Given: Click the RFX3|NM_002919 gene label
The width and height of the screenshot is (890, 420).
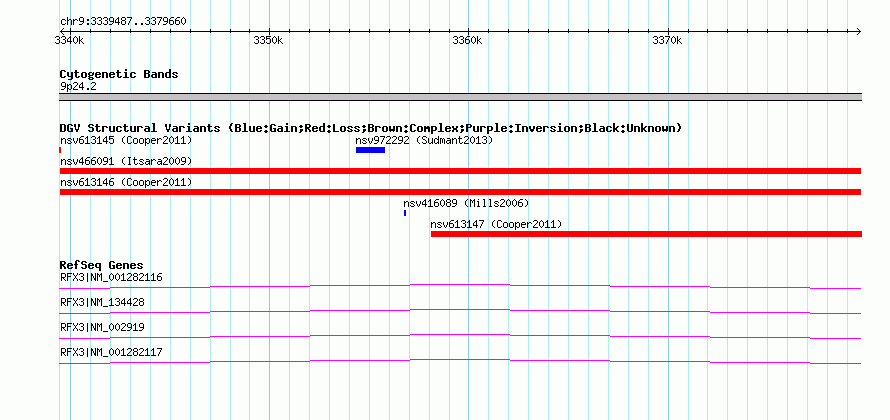Looking at the screenshot, I should click(102, 327).
